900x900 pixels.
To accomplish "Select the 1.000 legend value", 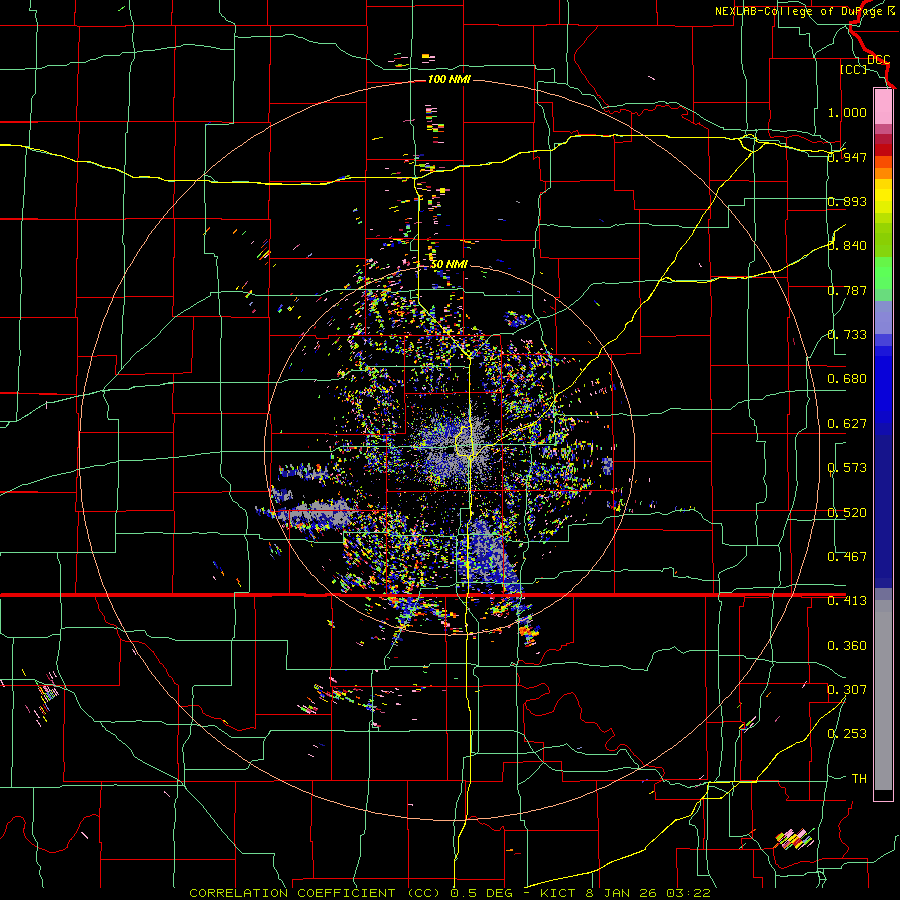I will (x=847, y=112).
